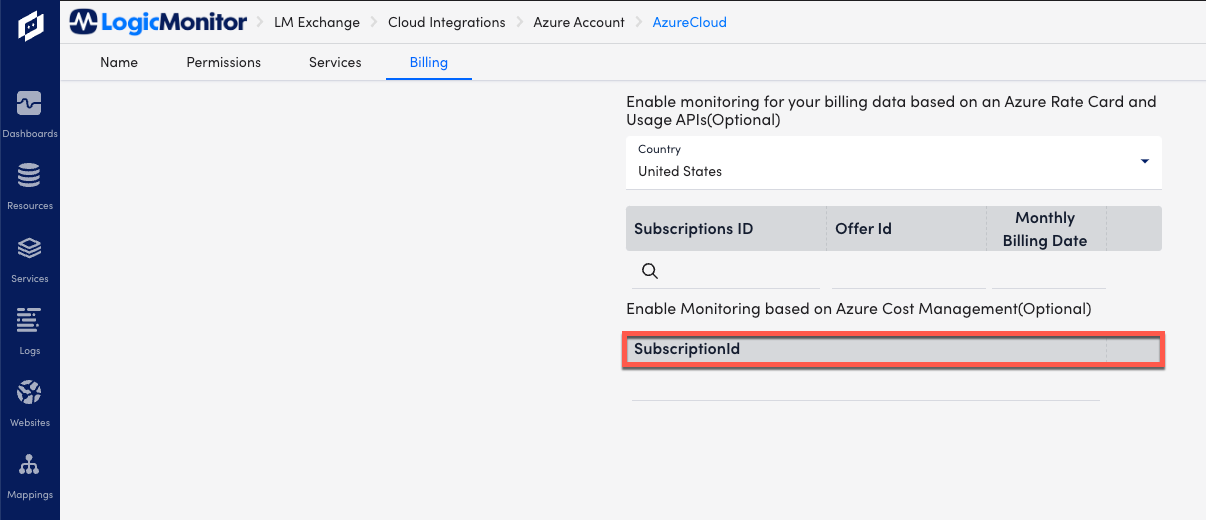The width and height of the screenshot is (1206, 520).
Task: Click the Azure Cost Management section label
Action: pos(859,309)
